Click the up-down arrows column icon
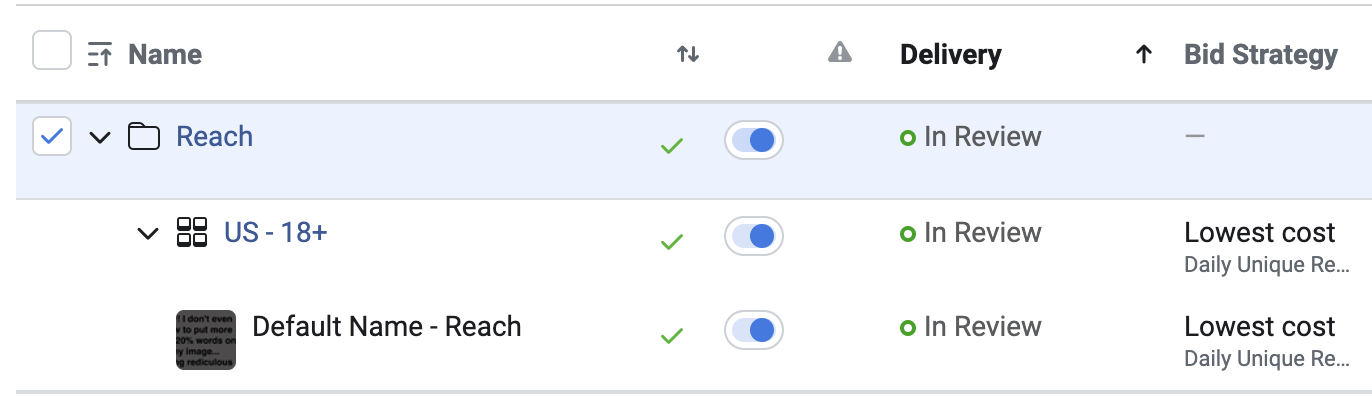 point(688,54)
